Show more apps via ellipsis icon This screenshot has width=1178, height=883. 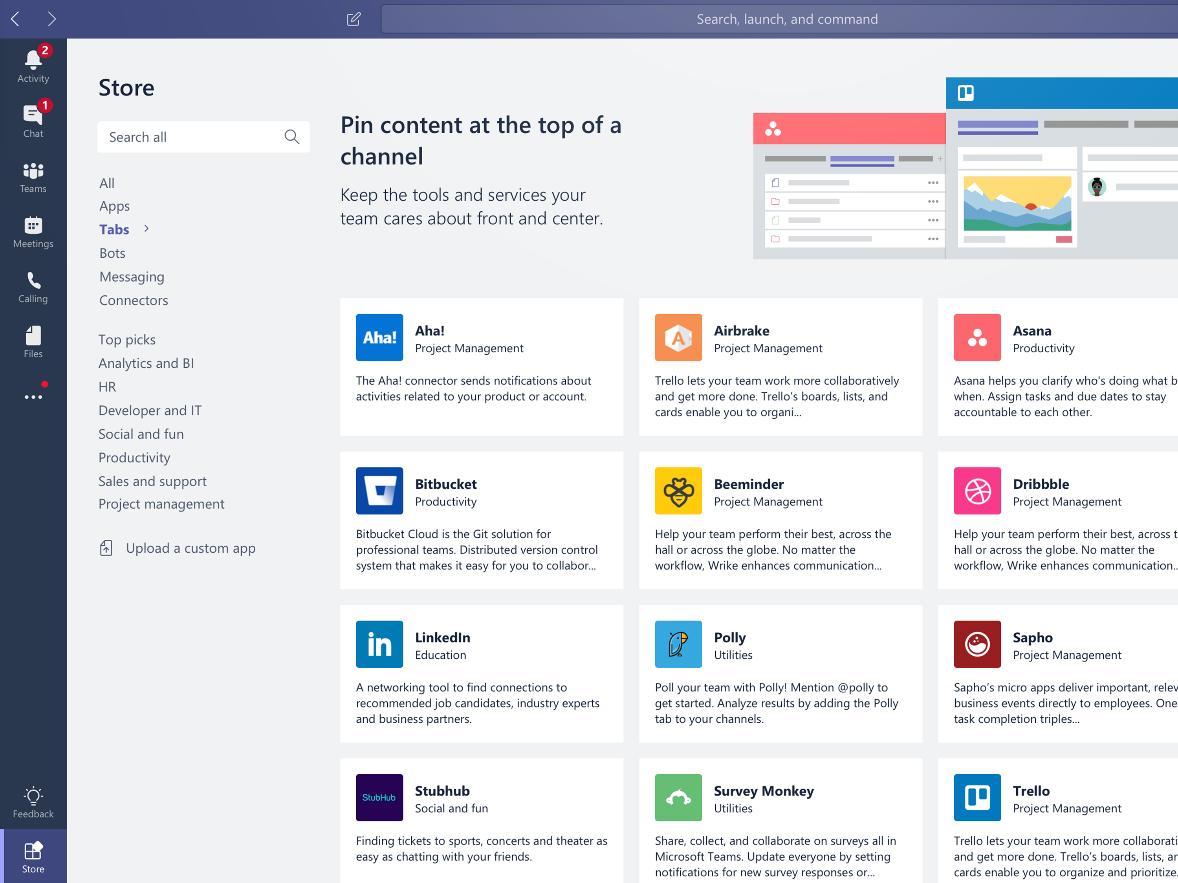33,396
